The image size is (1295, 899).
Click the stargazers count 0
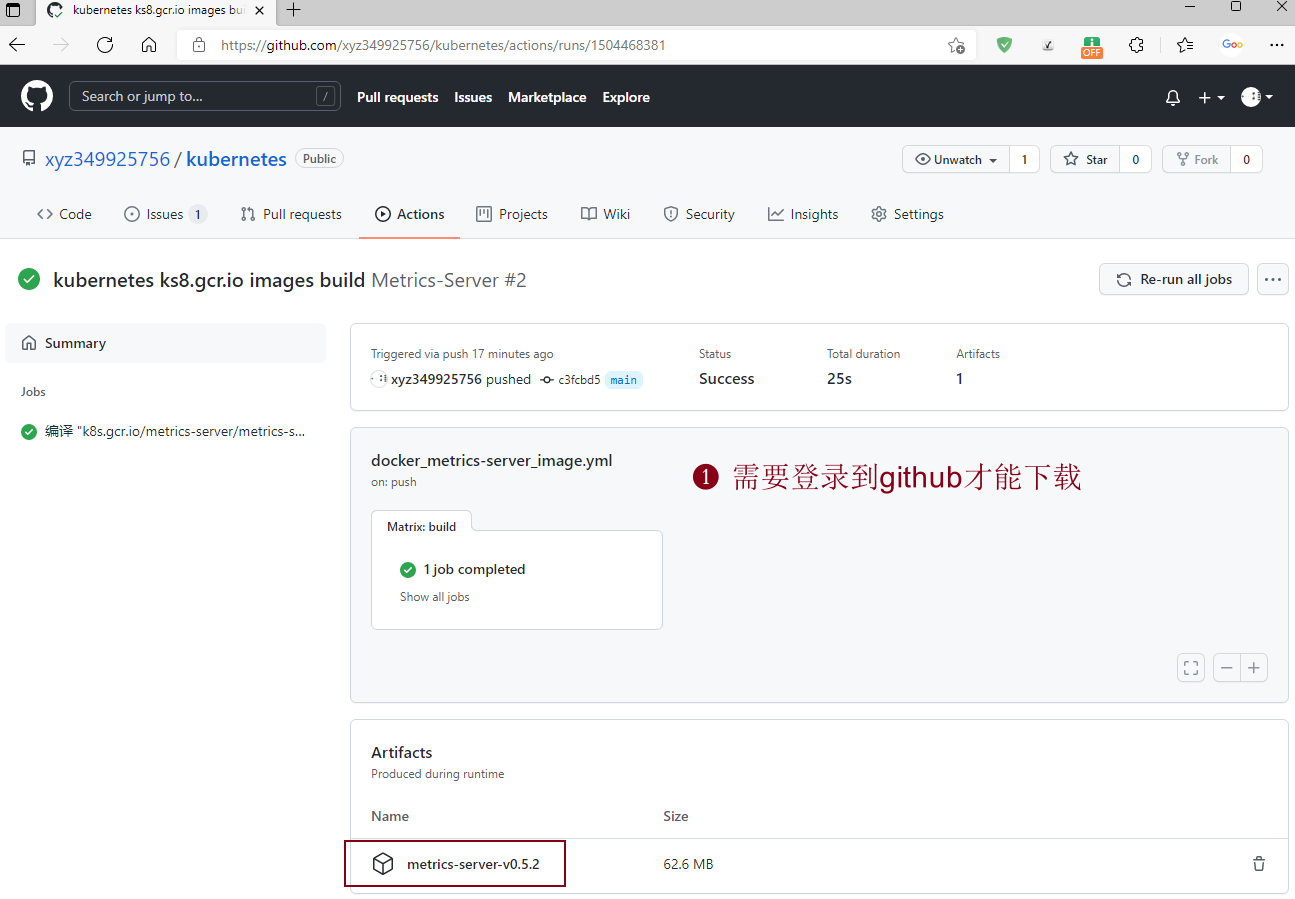(x=1135, y=159)
